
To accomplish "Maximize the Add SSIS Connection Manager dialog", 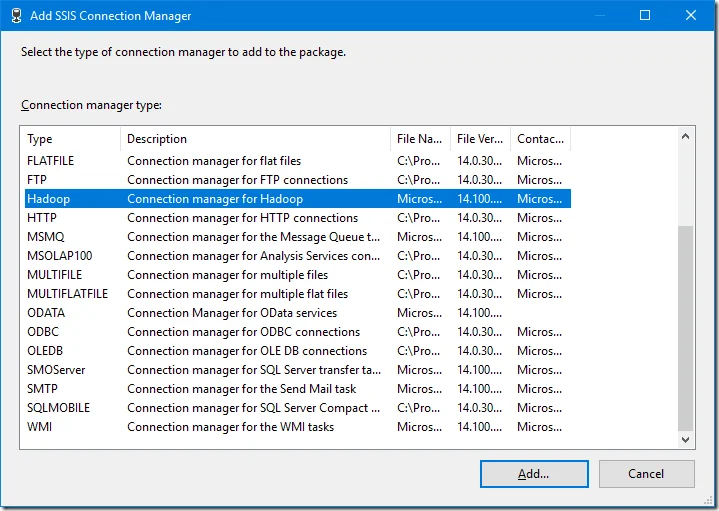I will [645, 16].
